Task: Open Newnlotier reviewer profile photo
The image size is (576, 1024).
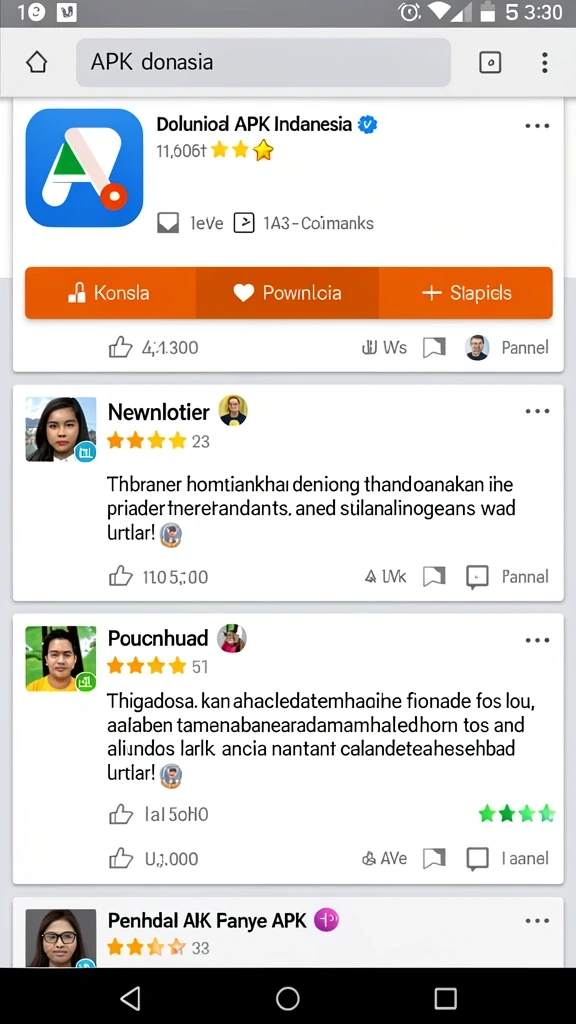Action: click(61, 429)
